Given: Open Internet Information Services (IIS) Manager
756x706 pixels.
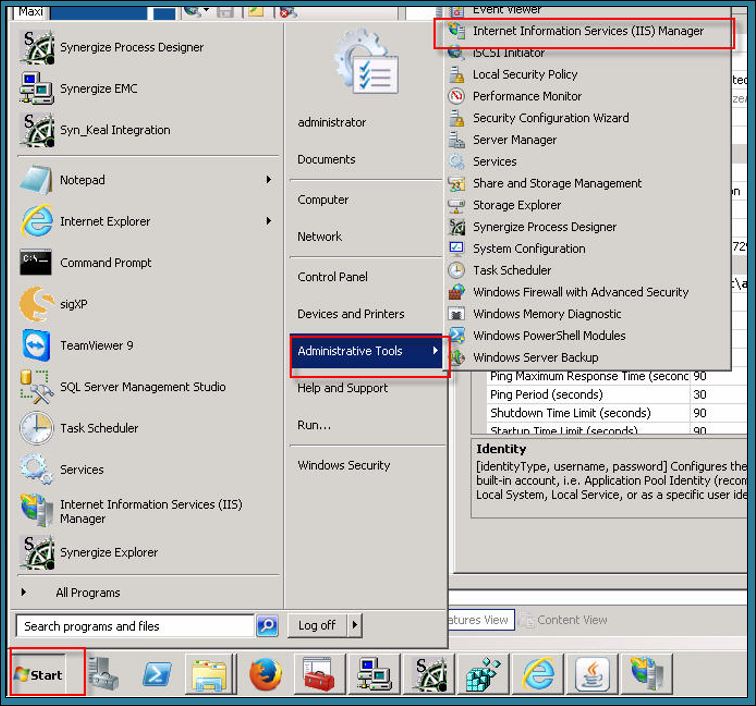Looking at the screenshot, I should click(x=587, y=31).
